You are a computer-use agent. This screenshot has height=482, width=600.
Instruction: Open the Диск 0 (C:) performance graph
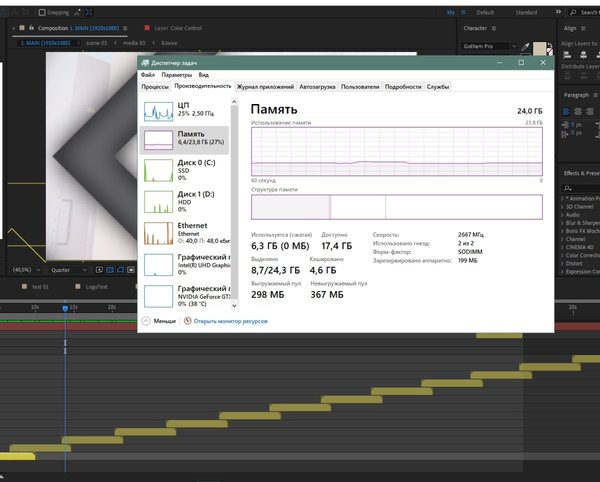coord(158,169)
